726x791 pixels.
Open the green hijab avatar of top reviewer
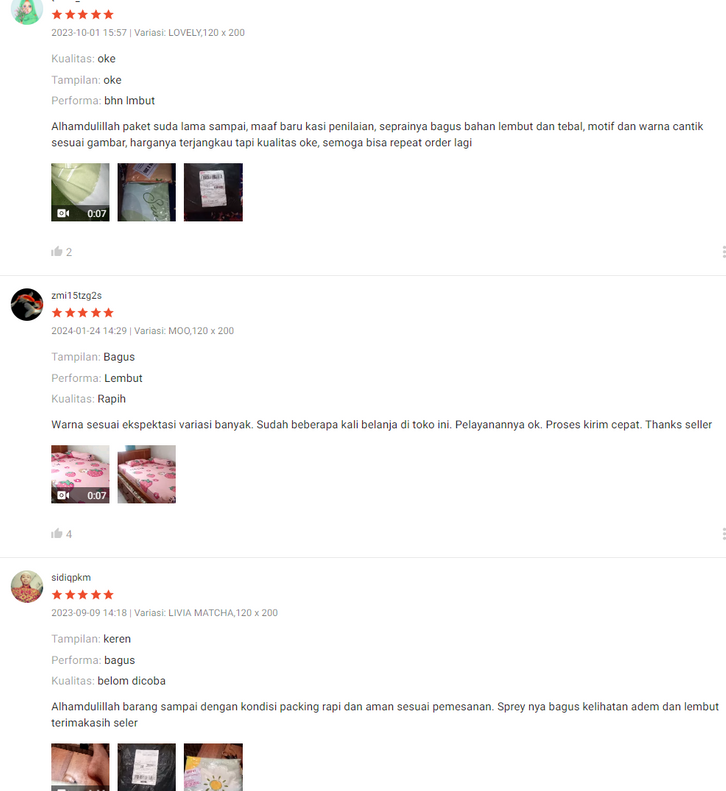point(27,11)
